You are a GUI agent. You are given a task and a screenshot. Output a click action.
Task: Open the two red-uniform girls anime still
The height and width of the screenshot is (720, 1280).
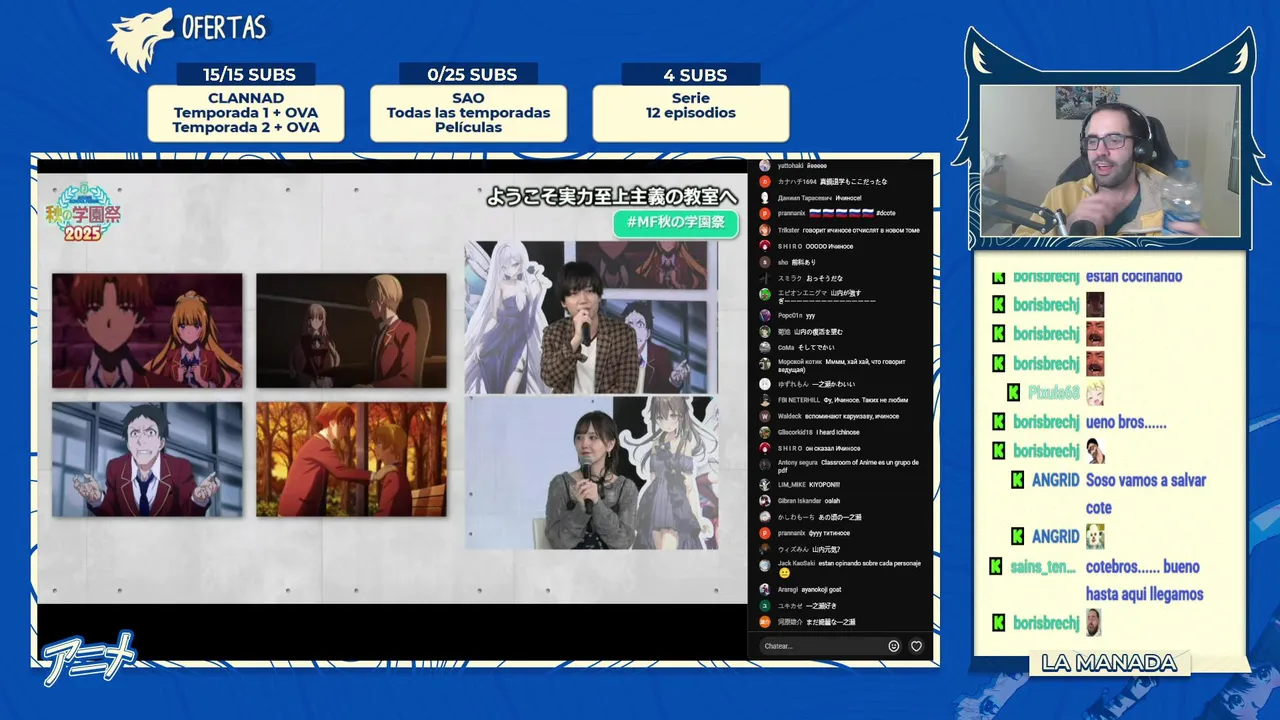(147, 331)
